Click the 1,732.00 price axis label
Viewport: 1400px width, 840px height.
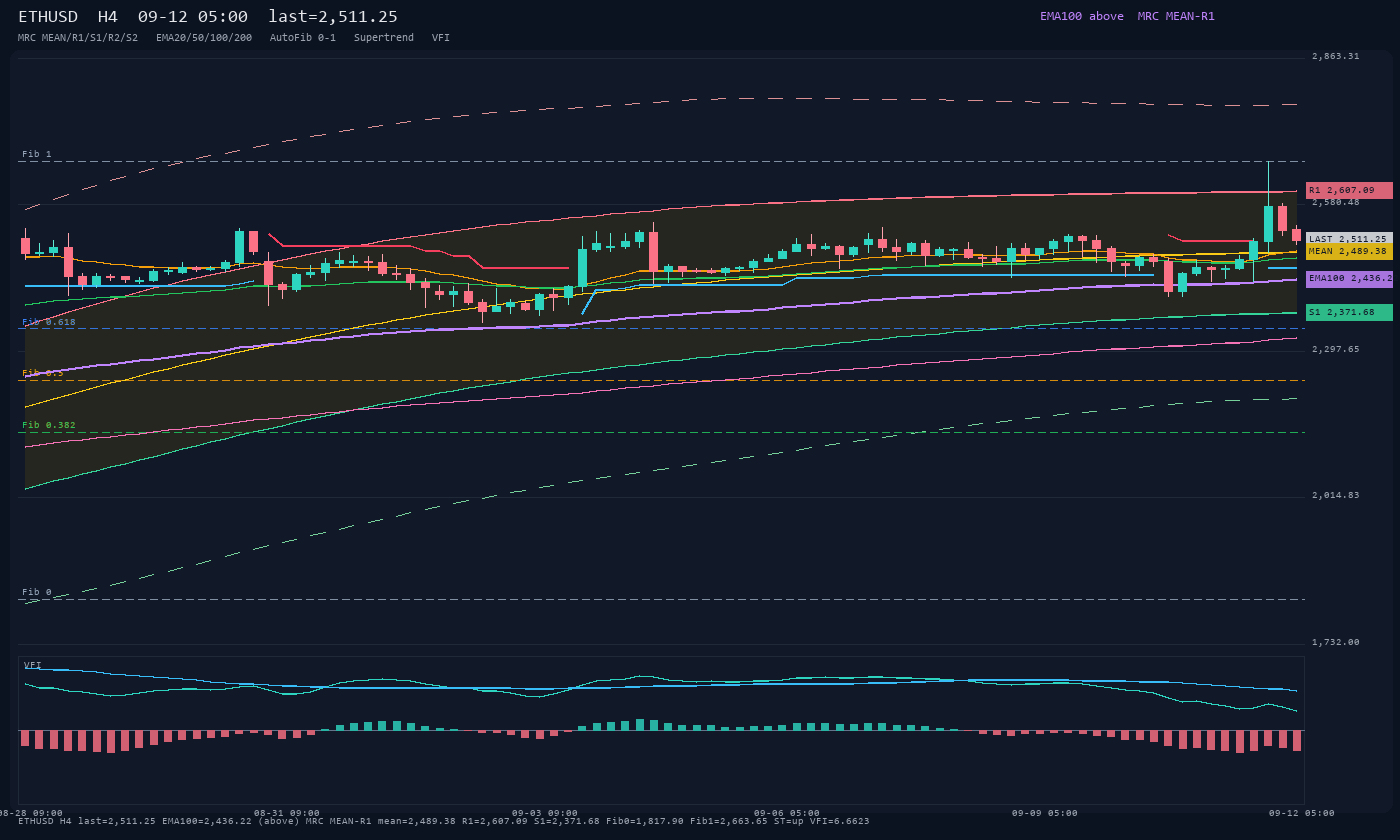click(x=1336, y=642)
